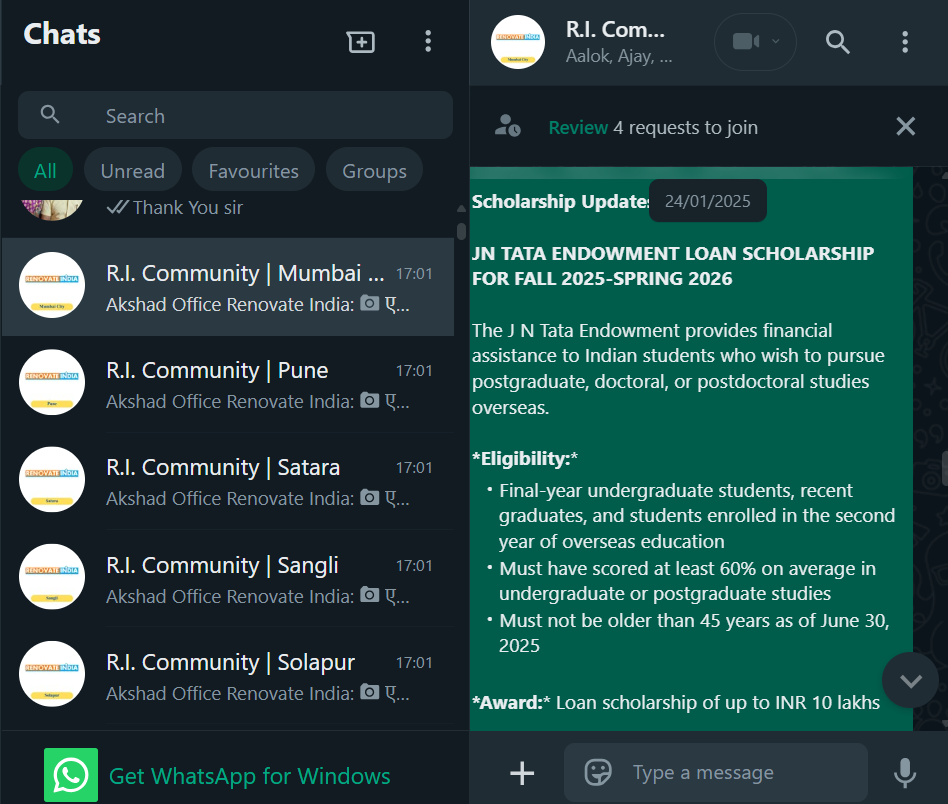Click the WhatsApp logo icon in banner

71,775
